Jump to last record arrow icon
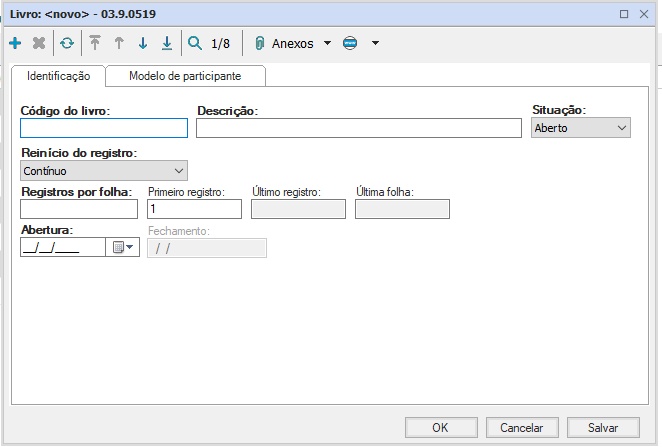The height and width of the screenshot is (447, 662). (x=167, y=44)
